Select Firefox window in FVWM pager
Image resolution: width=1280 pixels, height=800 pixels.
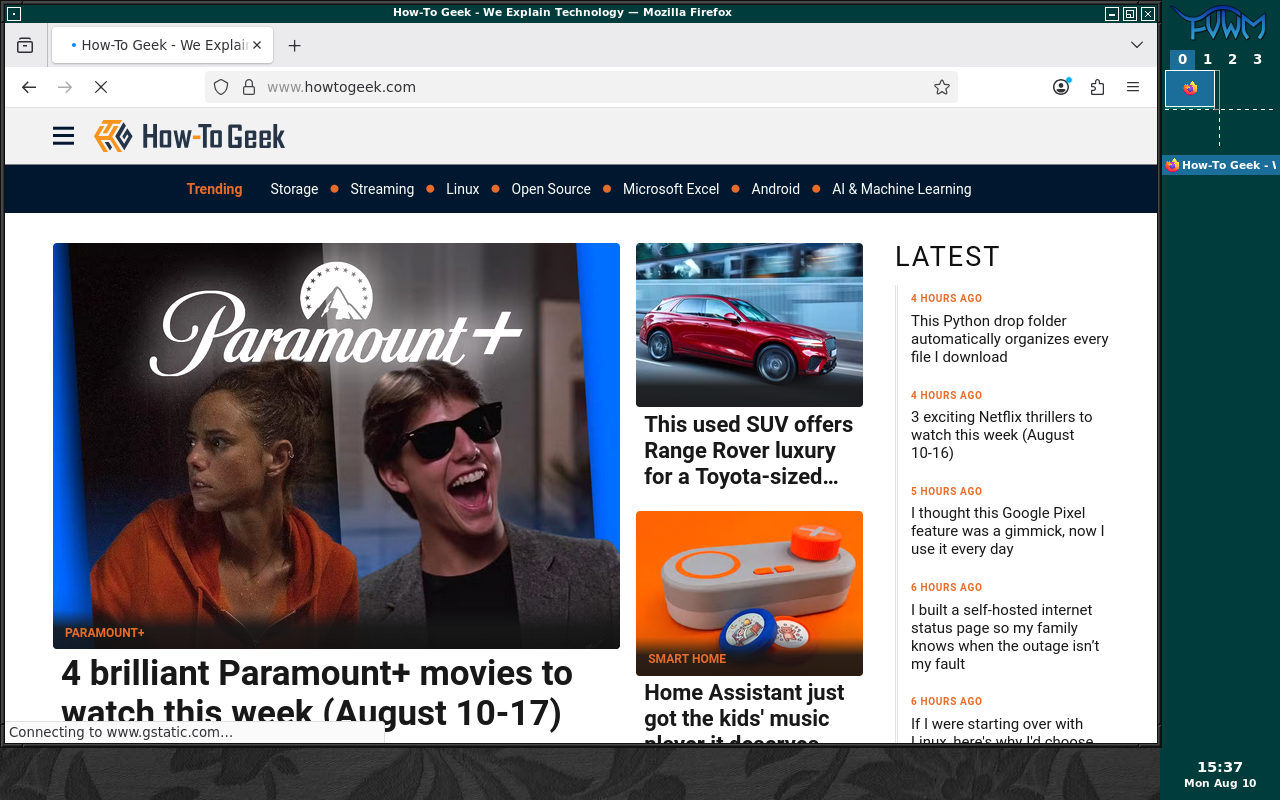pyautogui.click(x=1190, y=89)
